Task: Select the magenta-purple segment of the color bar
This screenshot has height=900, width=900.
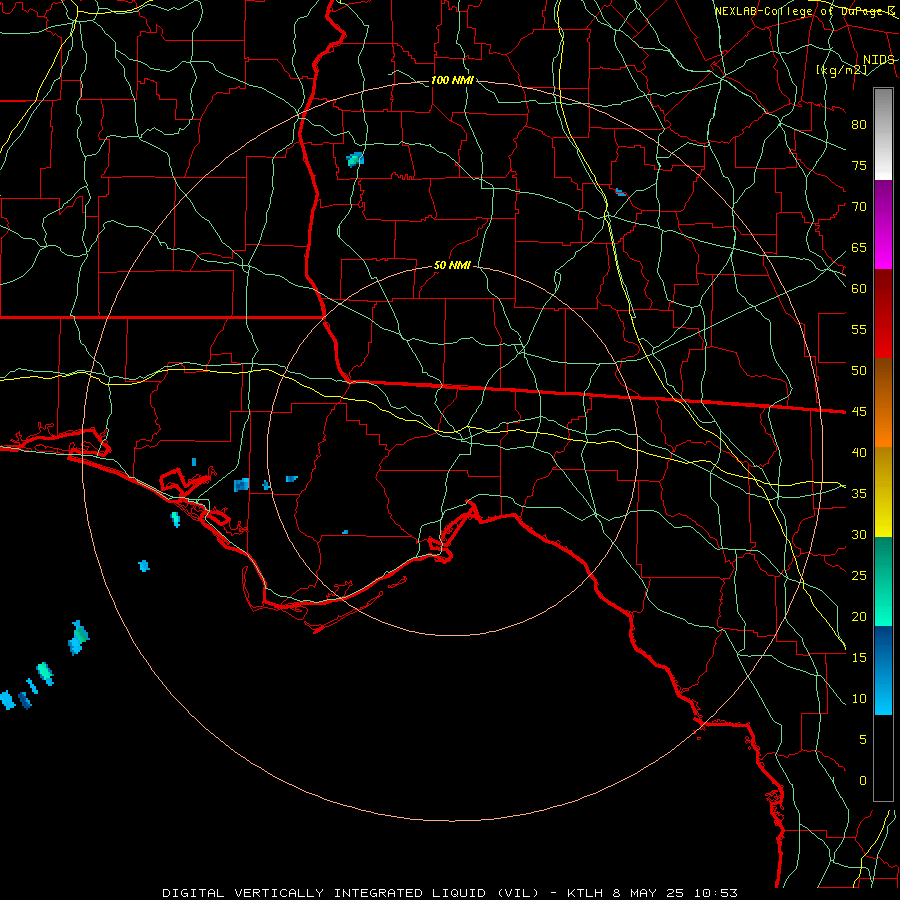Action: [x=883, y=224]
